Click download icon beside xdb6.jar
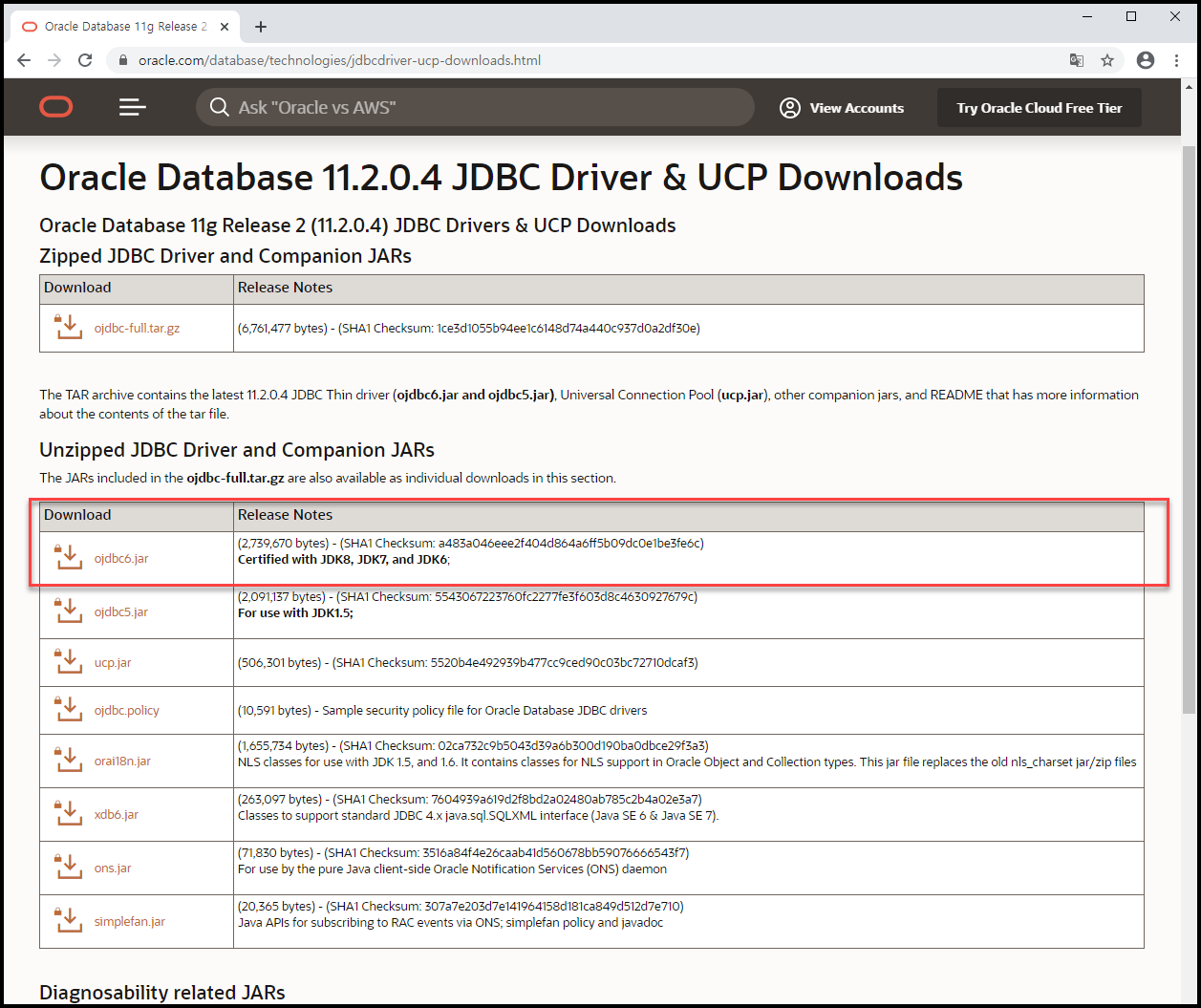 (68, 814)
